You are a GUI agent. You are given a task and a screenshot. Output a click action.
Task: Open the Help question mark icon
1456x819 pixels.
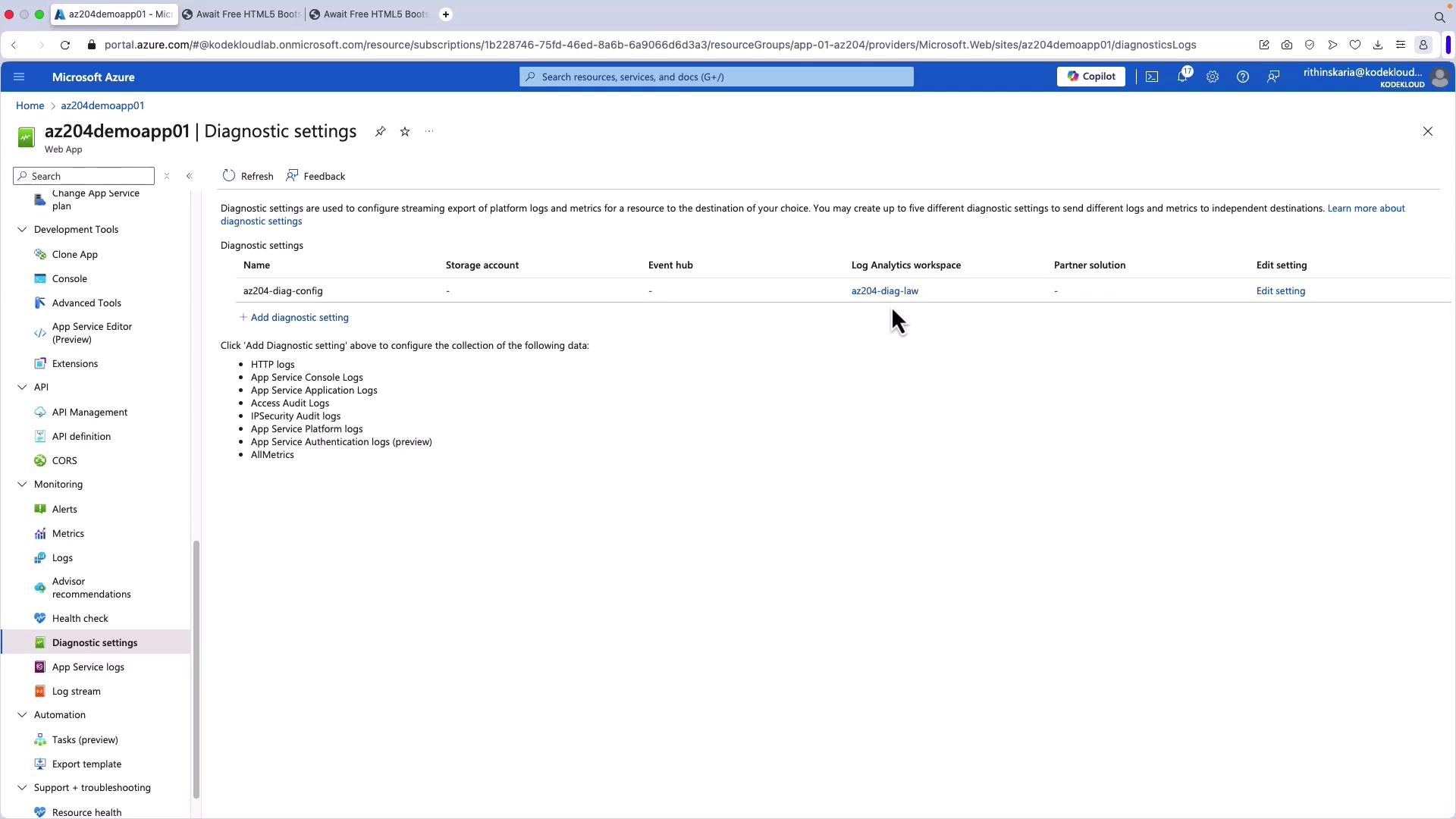click(x=1242, y=77)
